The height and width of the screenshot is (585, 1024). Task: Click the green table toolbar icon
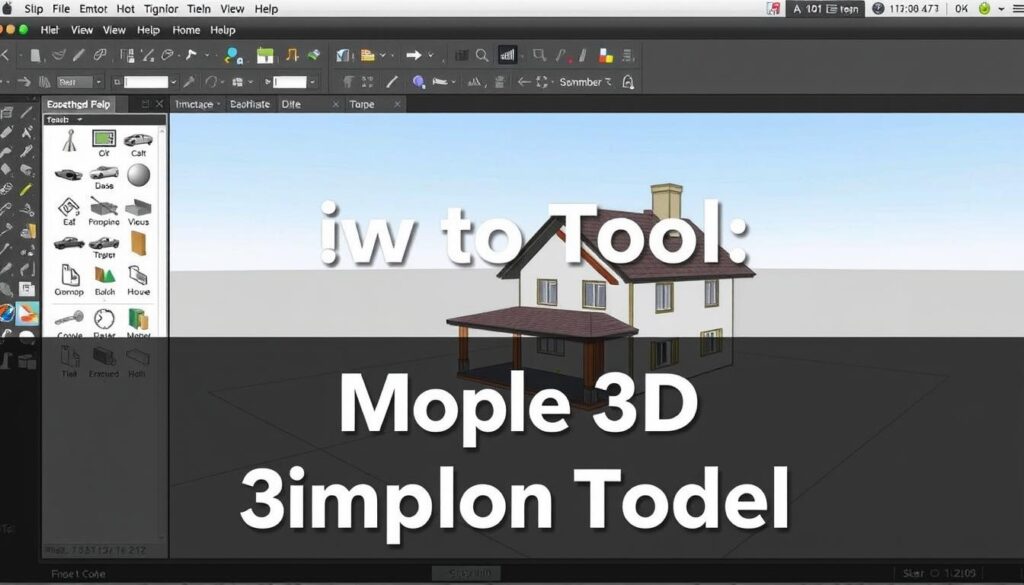pos(265,55)
